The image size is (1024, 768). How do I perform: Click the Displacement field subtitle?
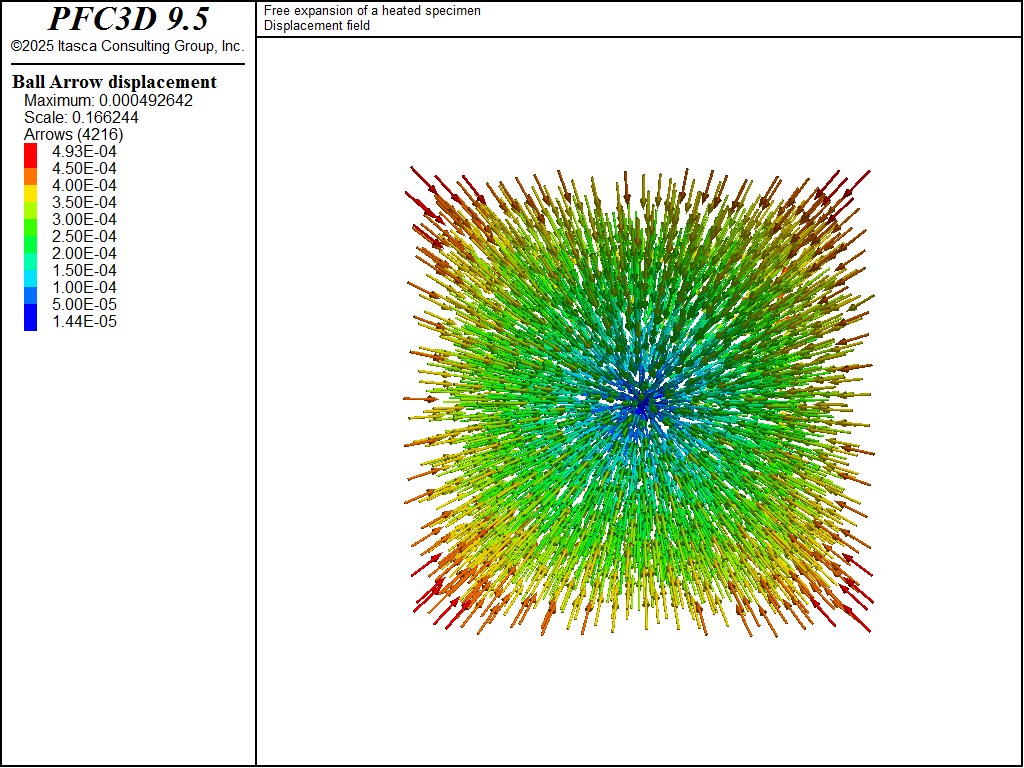(317, 25)
